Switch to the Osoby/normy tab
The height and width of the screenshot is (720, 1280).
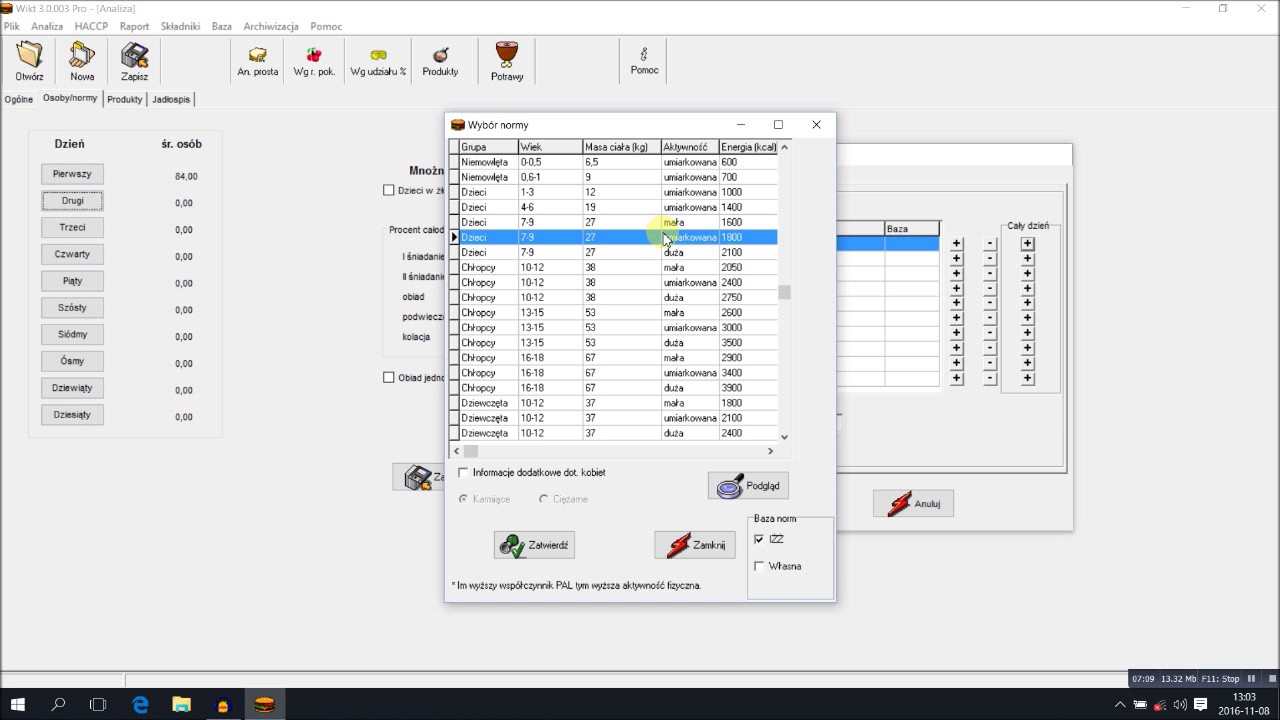click(70, 98)
